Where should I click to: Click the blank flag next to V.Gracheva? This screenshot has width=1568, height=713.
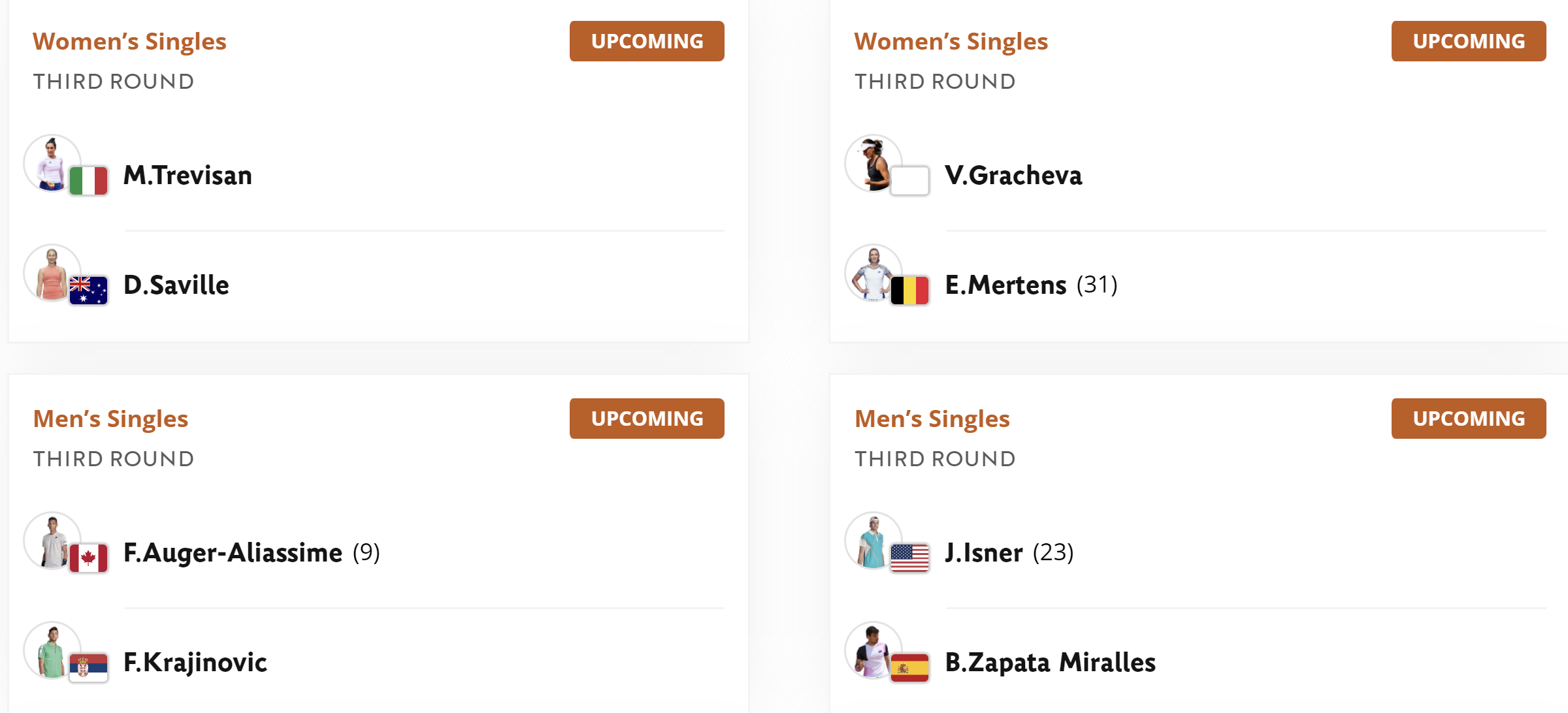click(909, 181)
